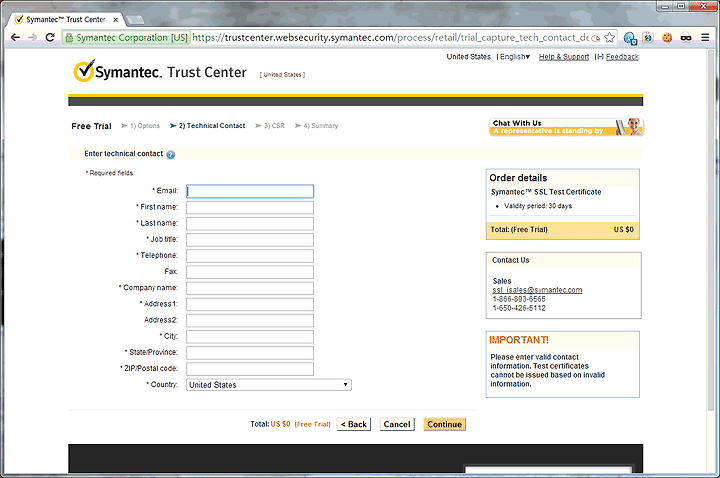The height and width of the screenshot is (478, 720).
Task: Click the phone number 1-650-426-5112
Action: click(x=519, y=308)
